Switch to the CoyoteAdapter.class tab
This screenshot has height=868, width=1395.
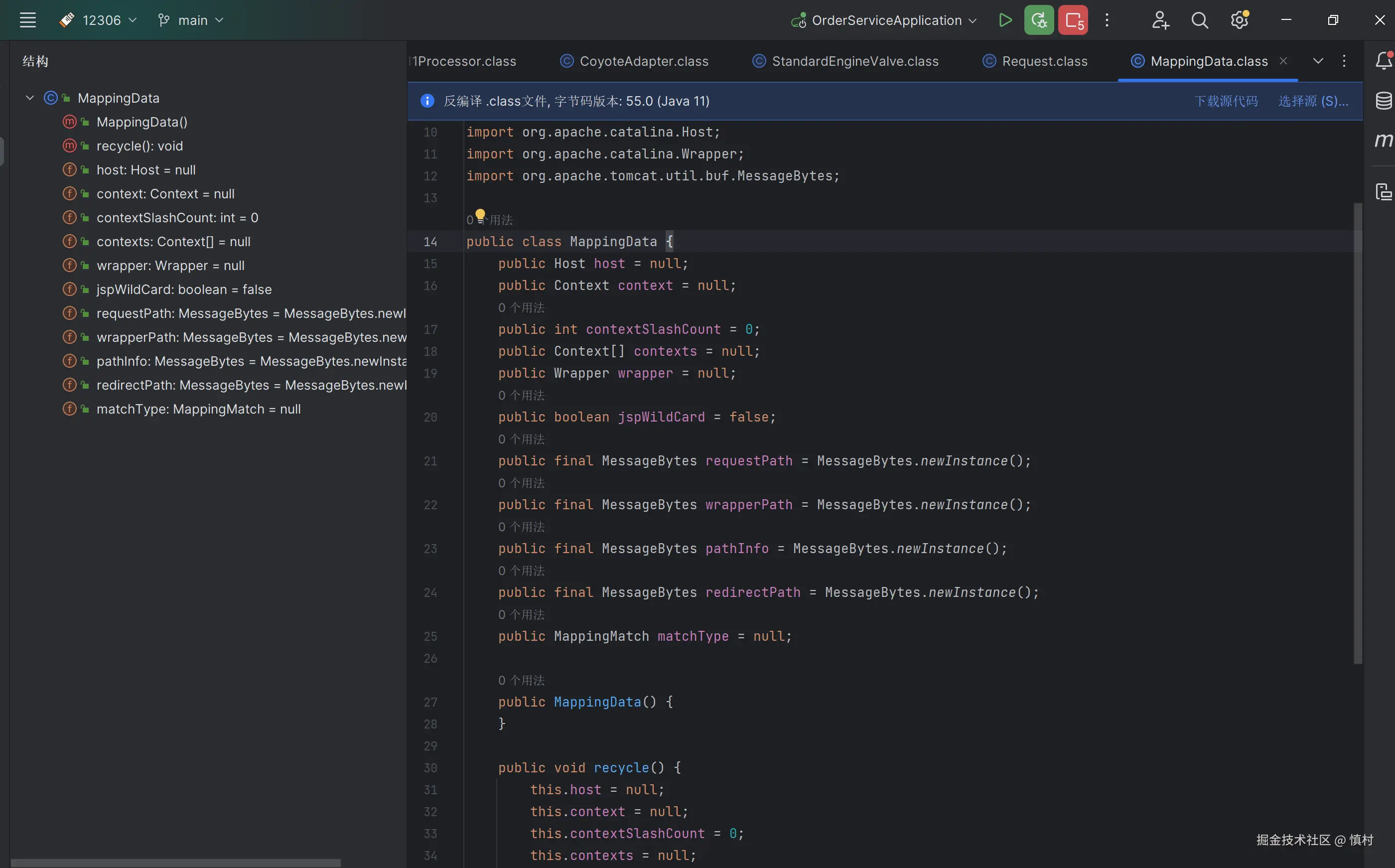643,61
